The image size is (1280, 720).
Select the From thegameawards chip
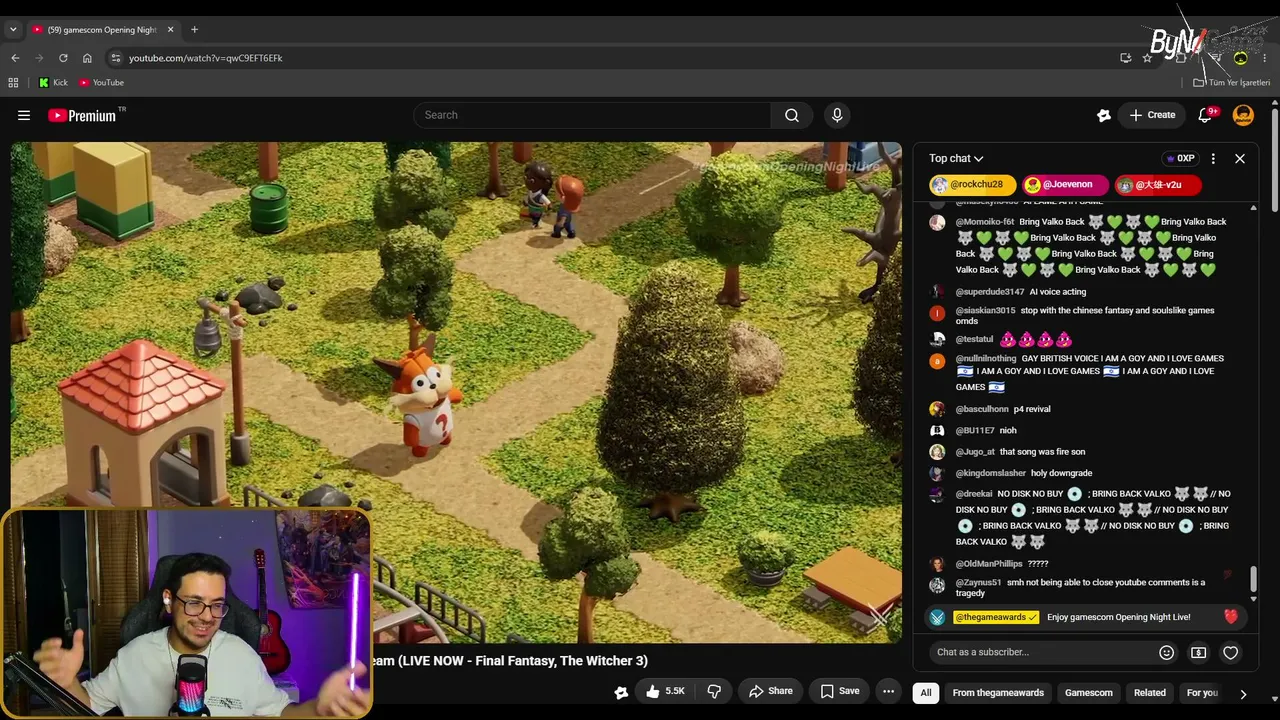998,692
